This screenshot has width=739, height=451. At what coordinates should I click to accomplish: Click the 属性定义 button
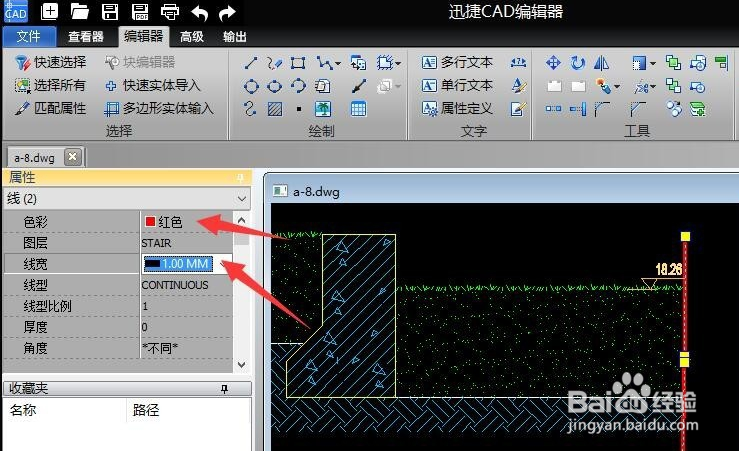(x=457, y=108)
